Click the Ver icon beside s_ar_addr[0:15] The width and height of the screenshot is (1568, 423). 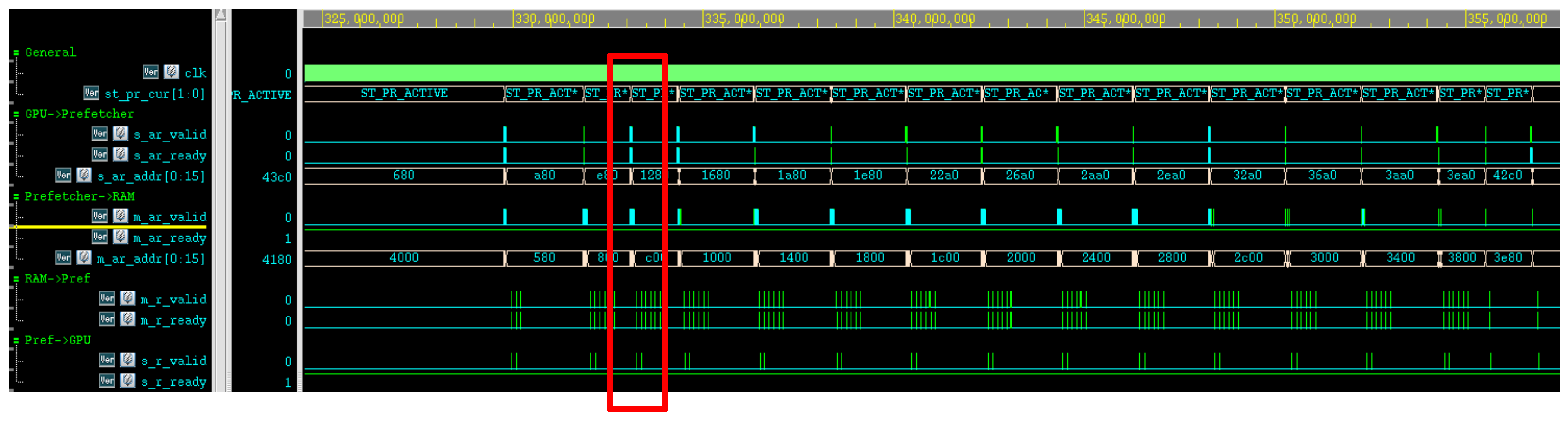63,176
